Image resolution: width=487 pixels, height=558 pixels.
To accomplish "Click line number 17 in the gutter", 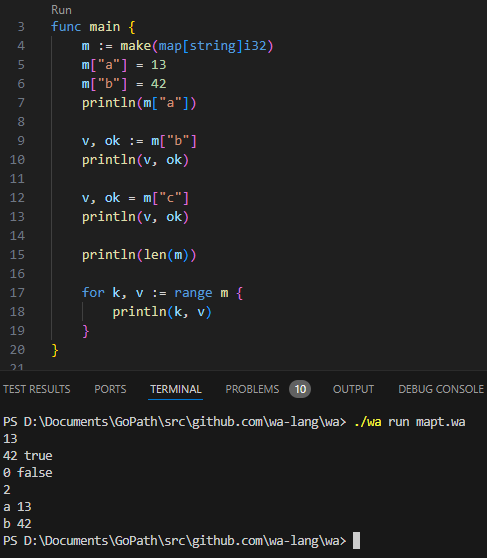I will (x=17, y=293).
